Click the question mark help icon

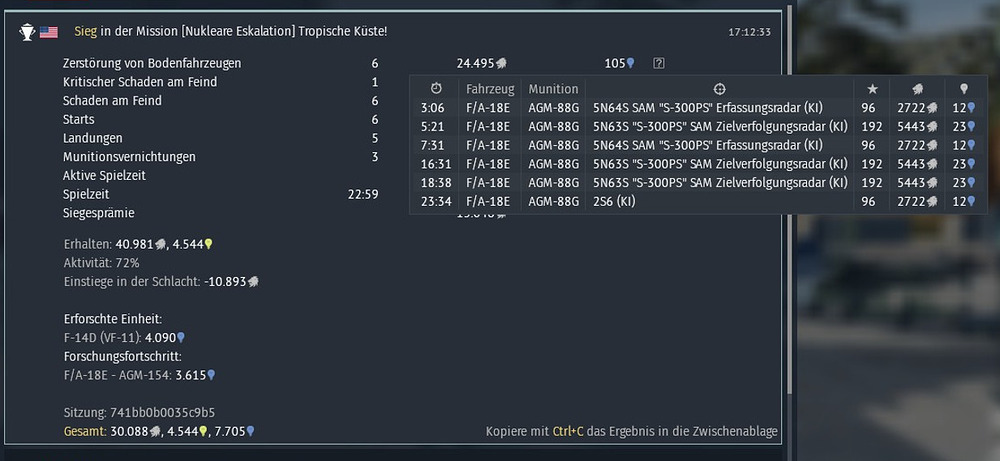pyautogui.click(x=659, y=63)
